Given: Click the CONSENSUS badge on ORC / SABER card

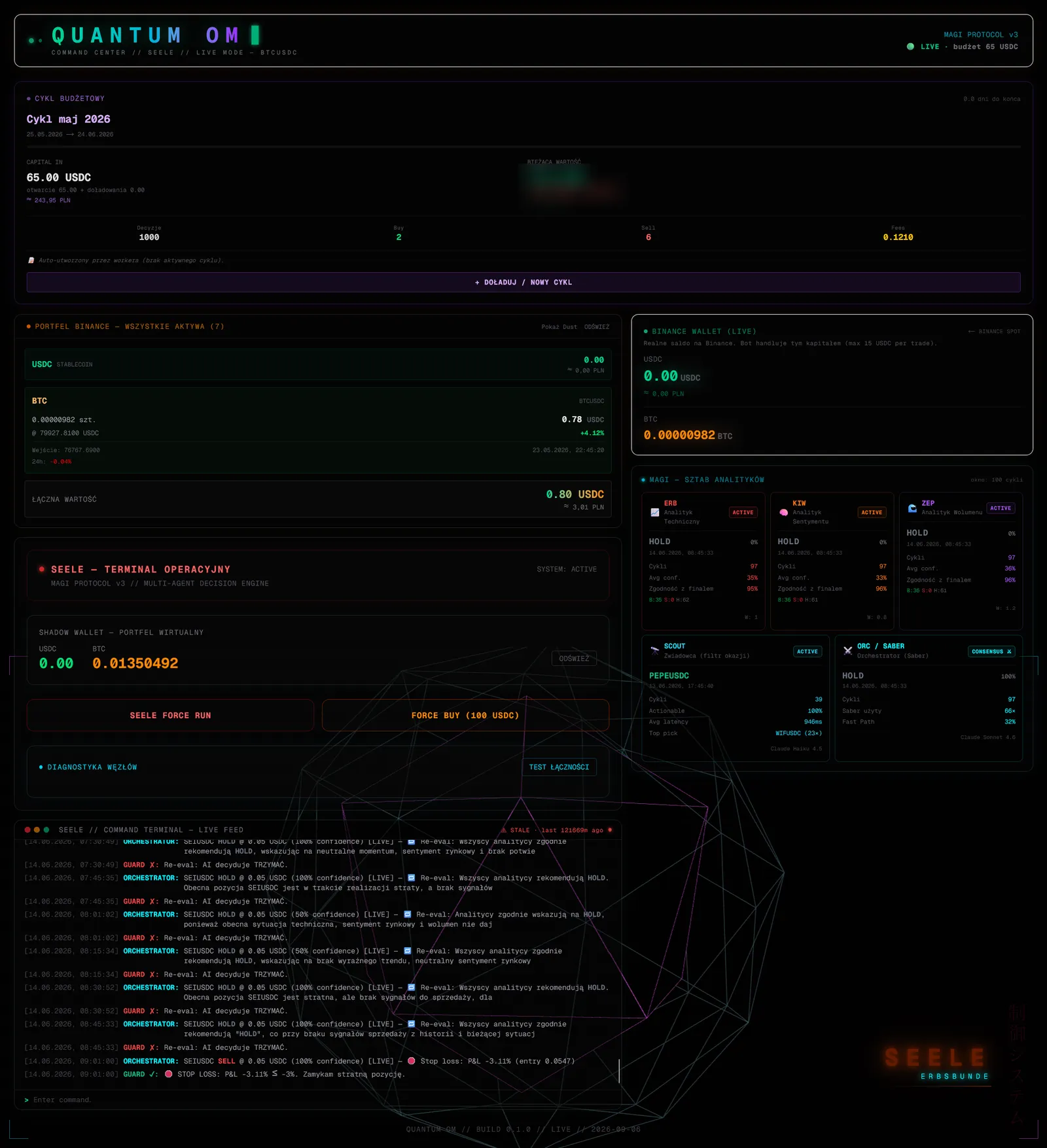Looking at the screenshot, I should [x=991, y=652].
